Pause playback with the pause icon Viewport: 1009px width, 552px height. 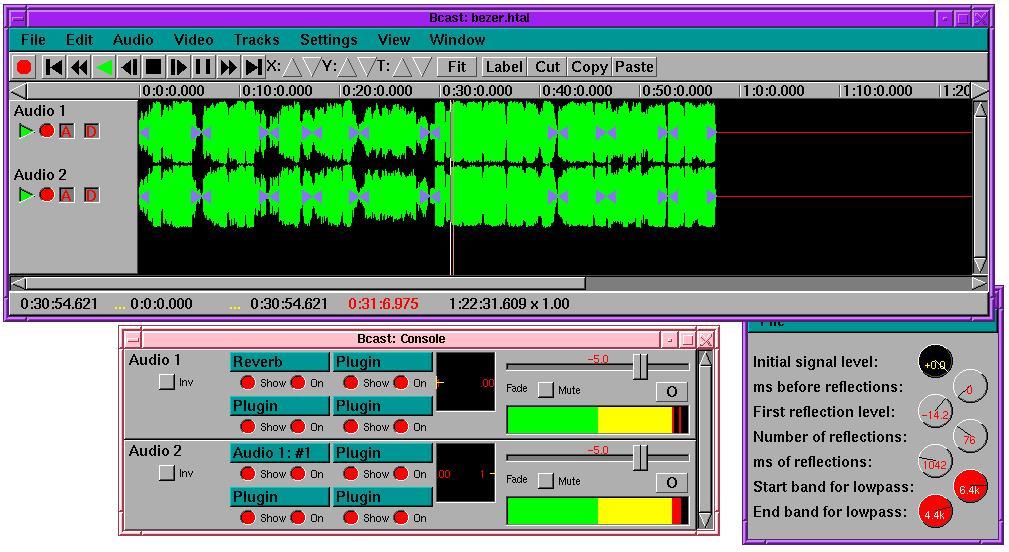coord(203,67)
